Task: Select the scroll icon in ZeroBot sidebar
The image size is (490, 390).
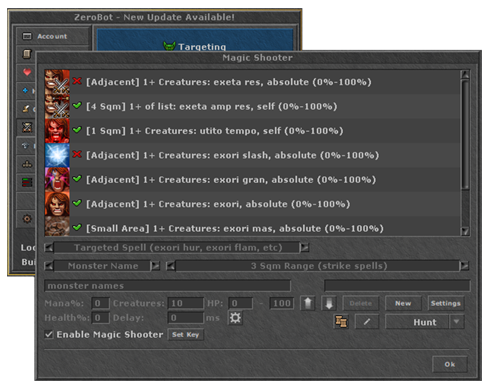Action: (27, 54)
